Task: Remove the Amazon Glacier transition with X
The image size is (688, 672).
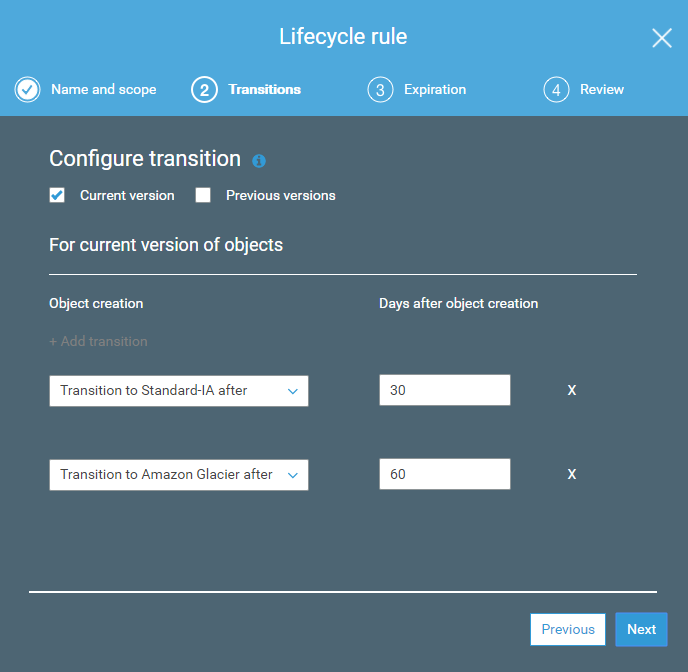Action: pos(572,474)
